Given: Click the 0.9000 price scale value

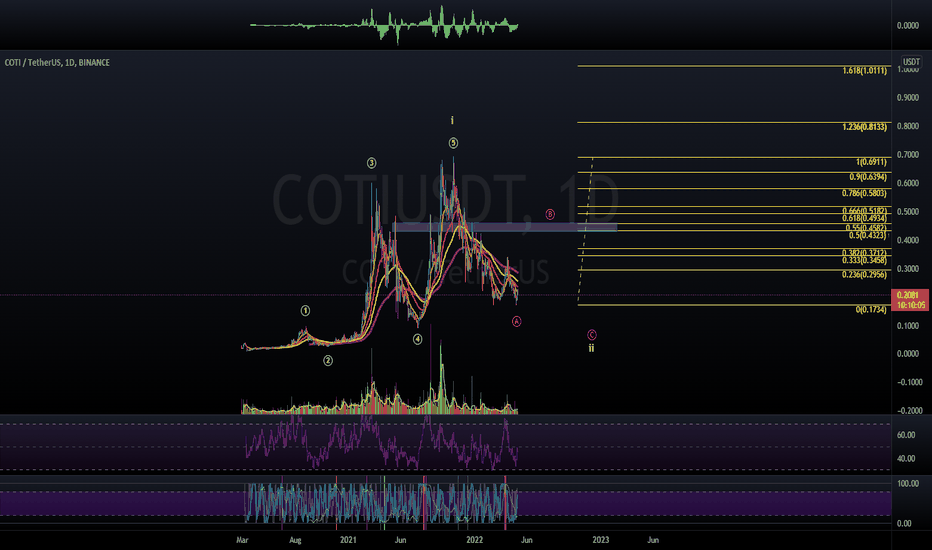Looking at the screenshot, I should [x=908, y=98].
